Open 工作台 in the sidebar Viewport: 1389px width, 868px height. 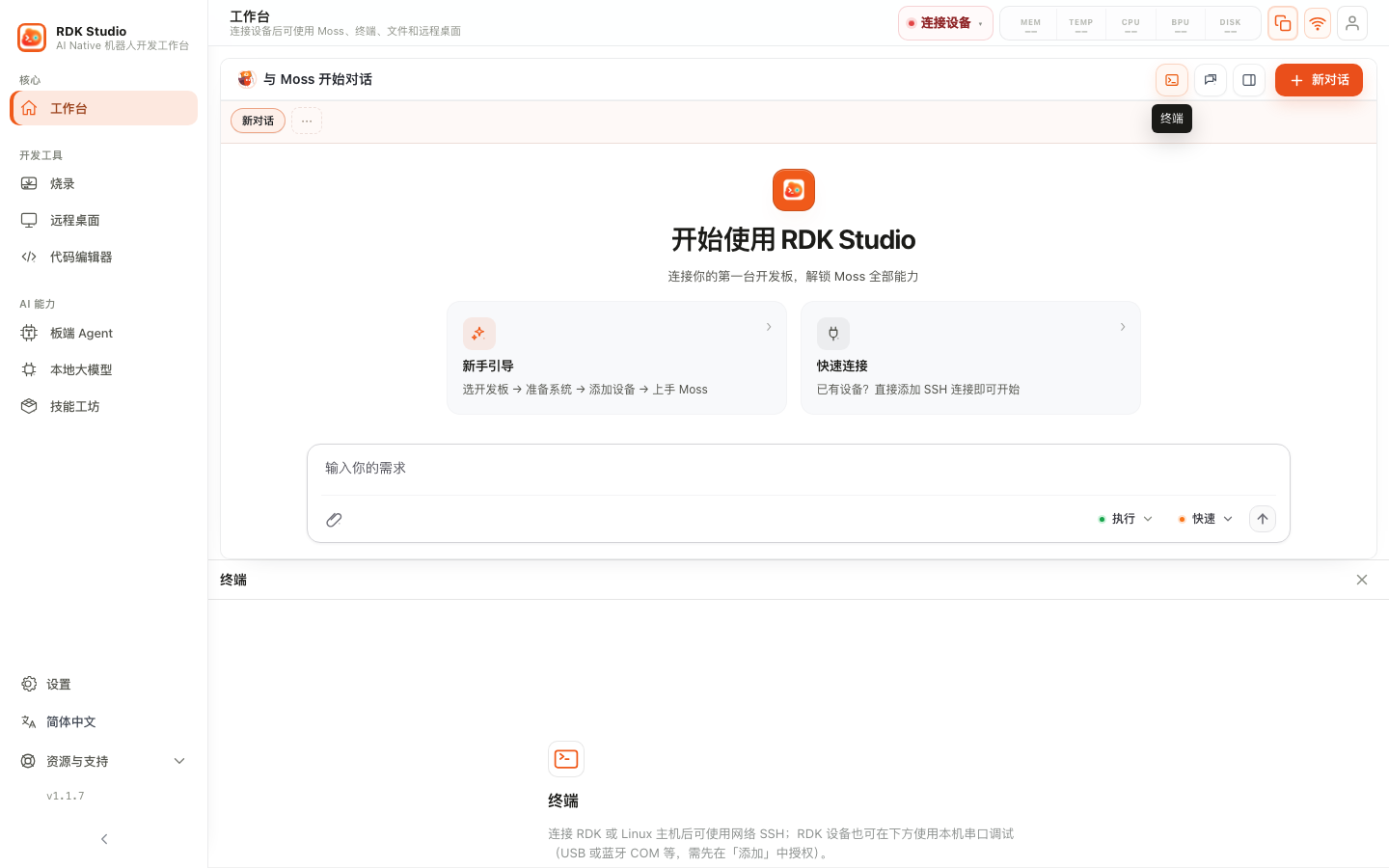click(x=104, y=108)
